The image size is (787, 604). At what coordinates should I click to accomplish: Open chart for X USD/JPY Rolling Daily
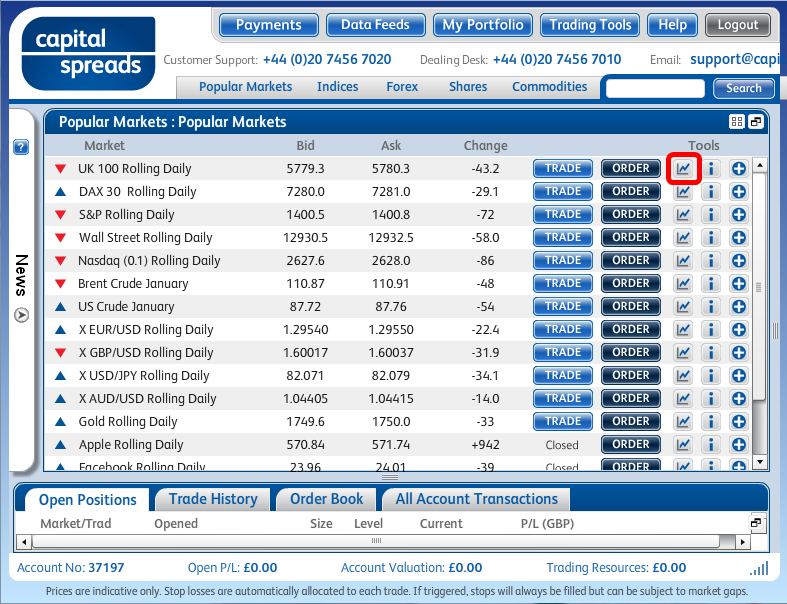click(x=683, y=376)
